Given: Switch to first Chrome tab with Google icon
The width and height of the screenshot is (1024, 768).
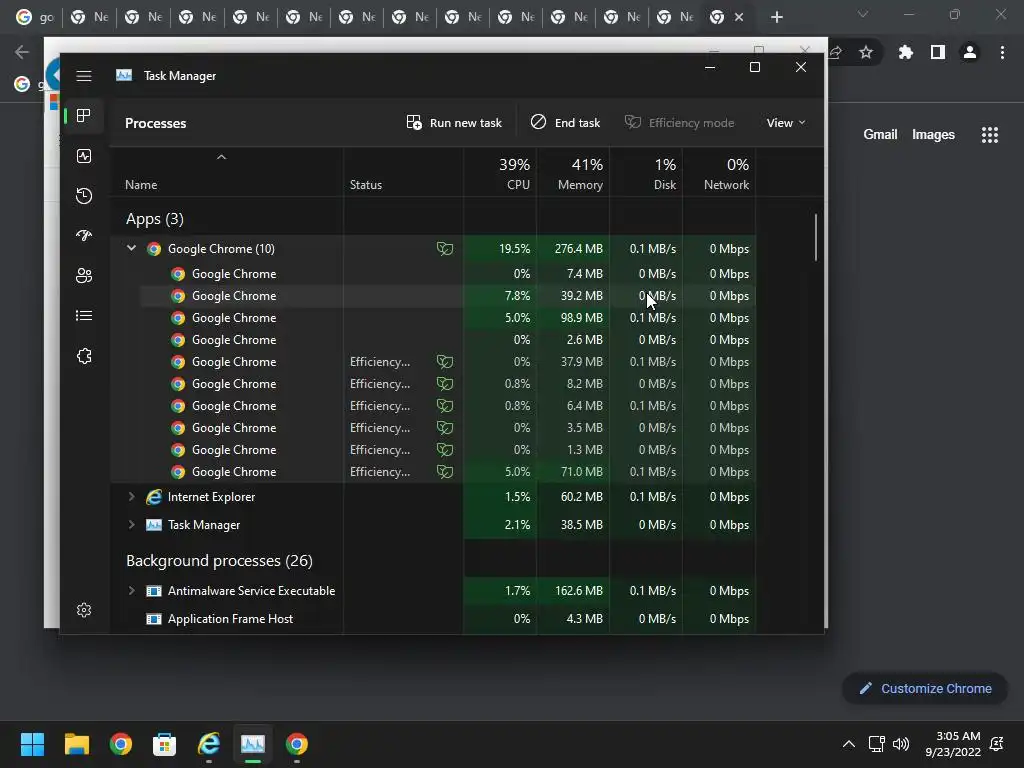Looking at the screenshot, I should point(35,17).
